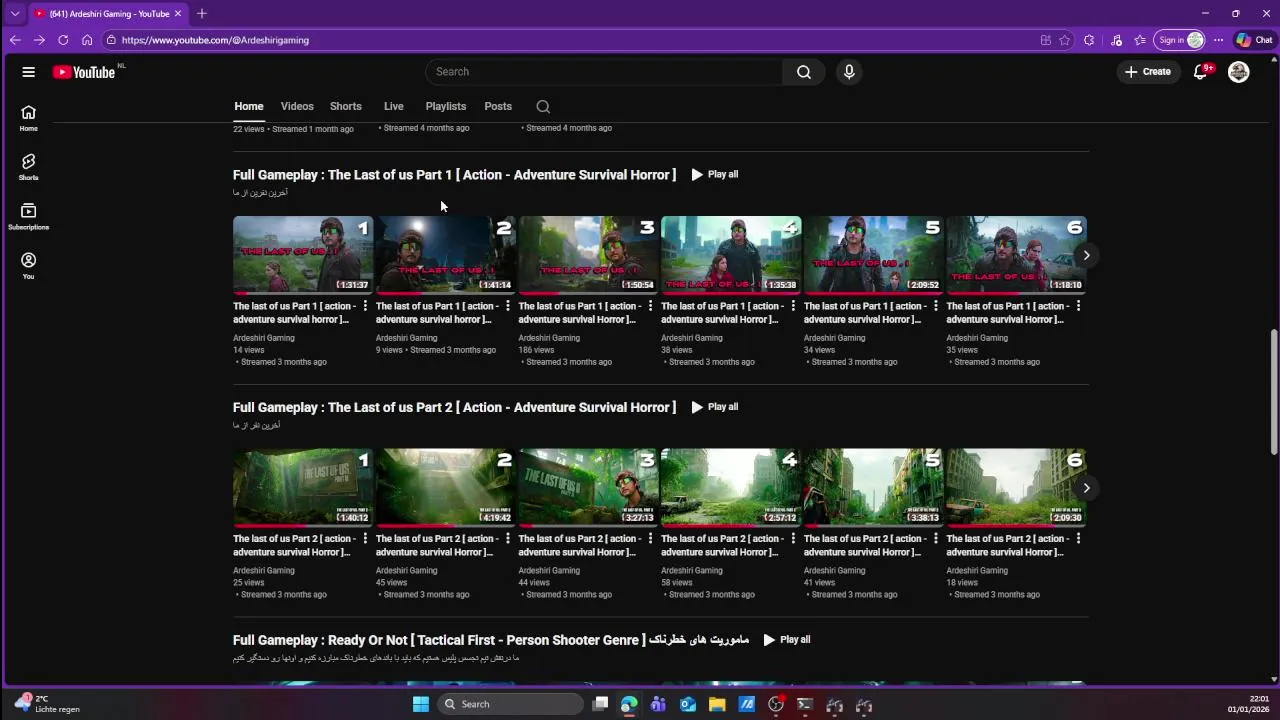Open options menu for Part 2 video 1
1280x720 pixels.
point(365,539)
